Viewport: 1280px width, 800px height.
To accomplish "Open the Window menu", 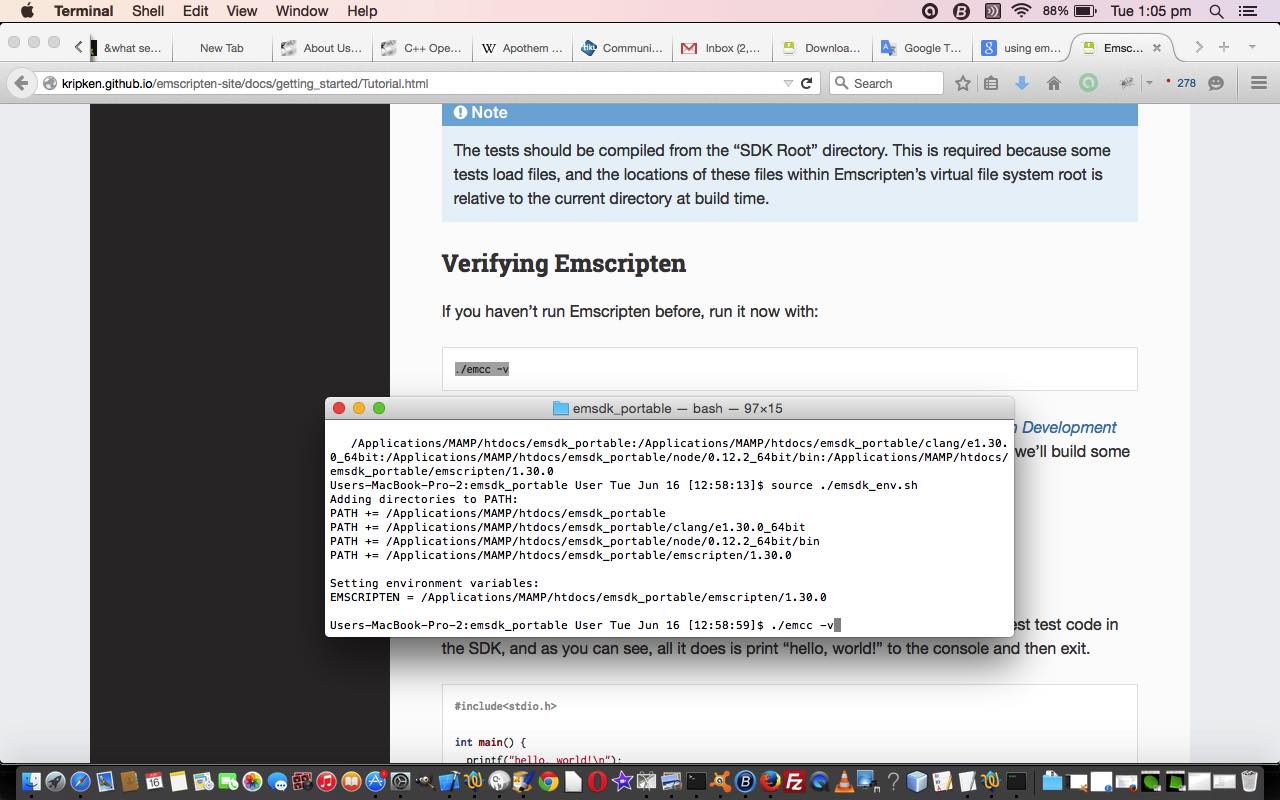I will pos(301,11).
